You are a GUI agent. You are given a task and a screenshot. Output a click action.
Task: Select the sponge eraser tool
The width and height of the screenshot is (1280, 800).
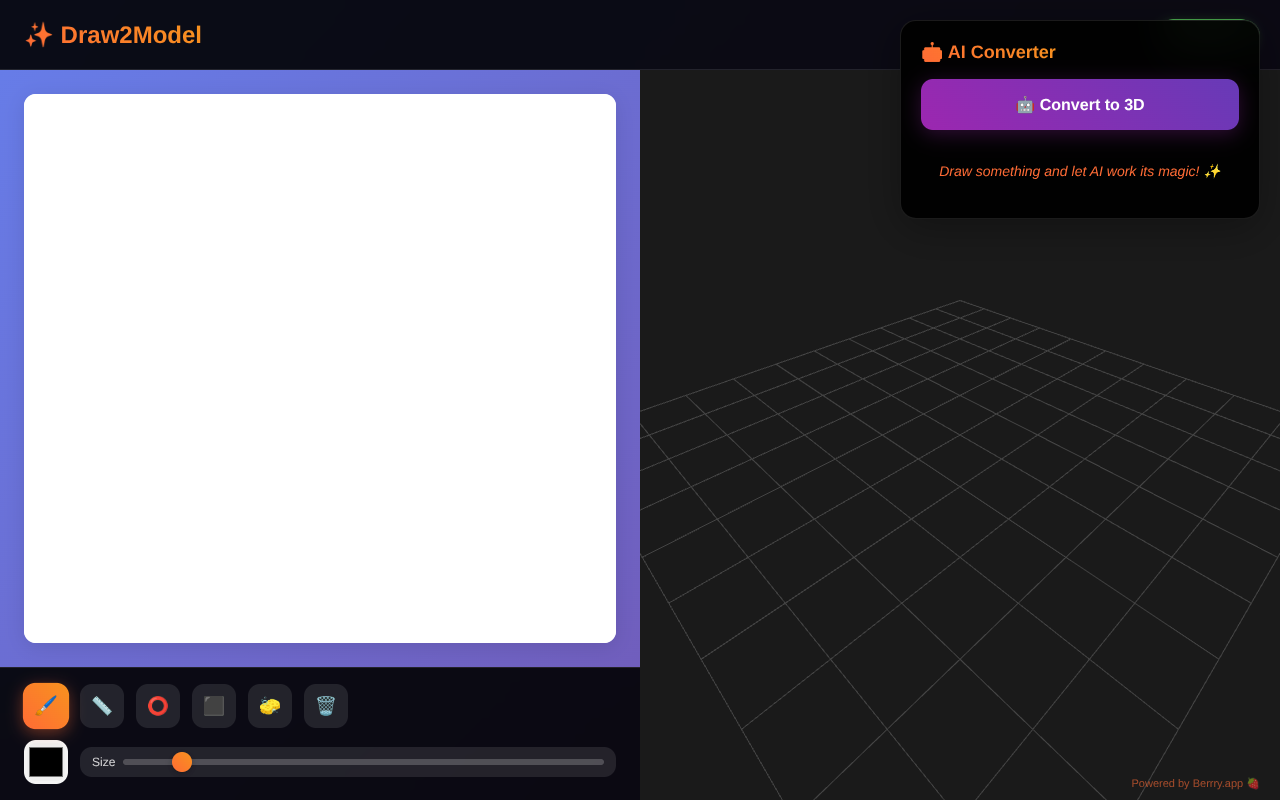tap(269, 706)
